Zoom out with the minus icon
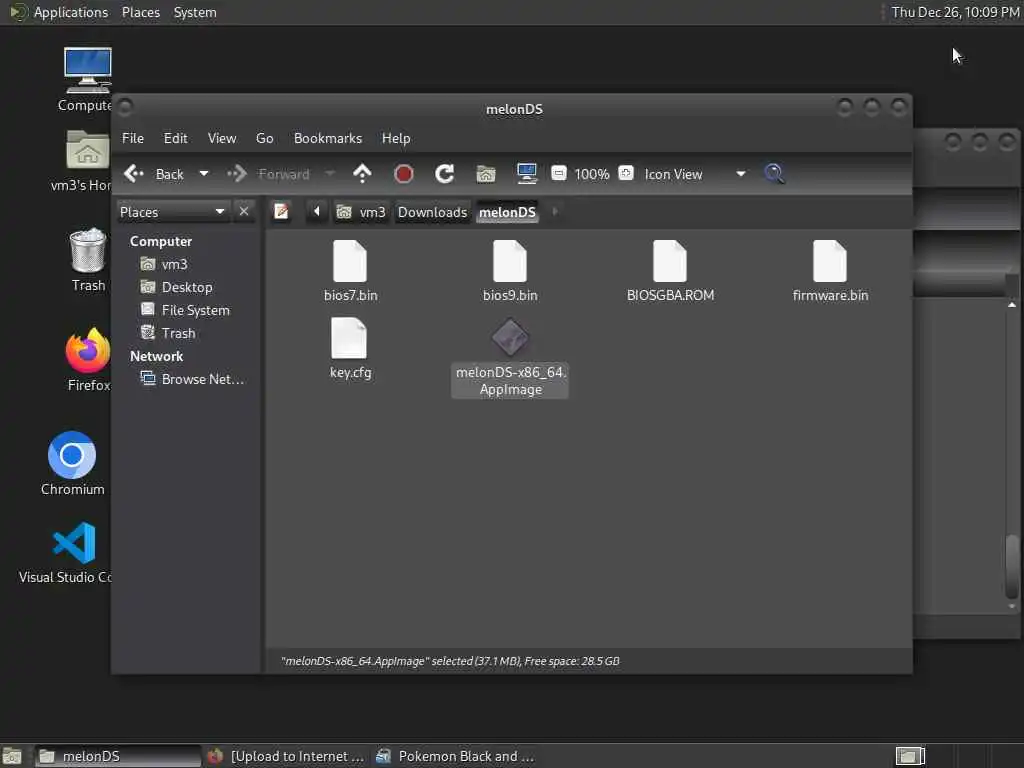 point(559,173)
